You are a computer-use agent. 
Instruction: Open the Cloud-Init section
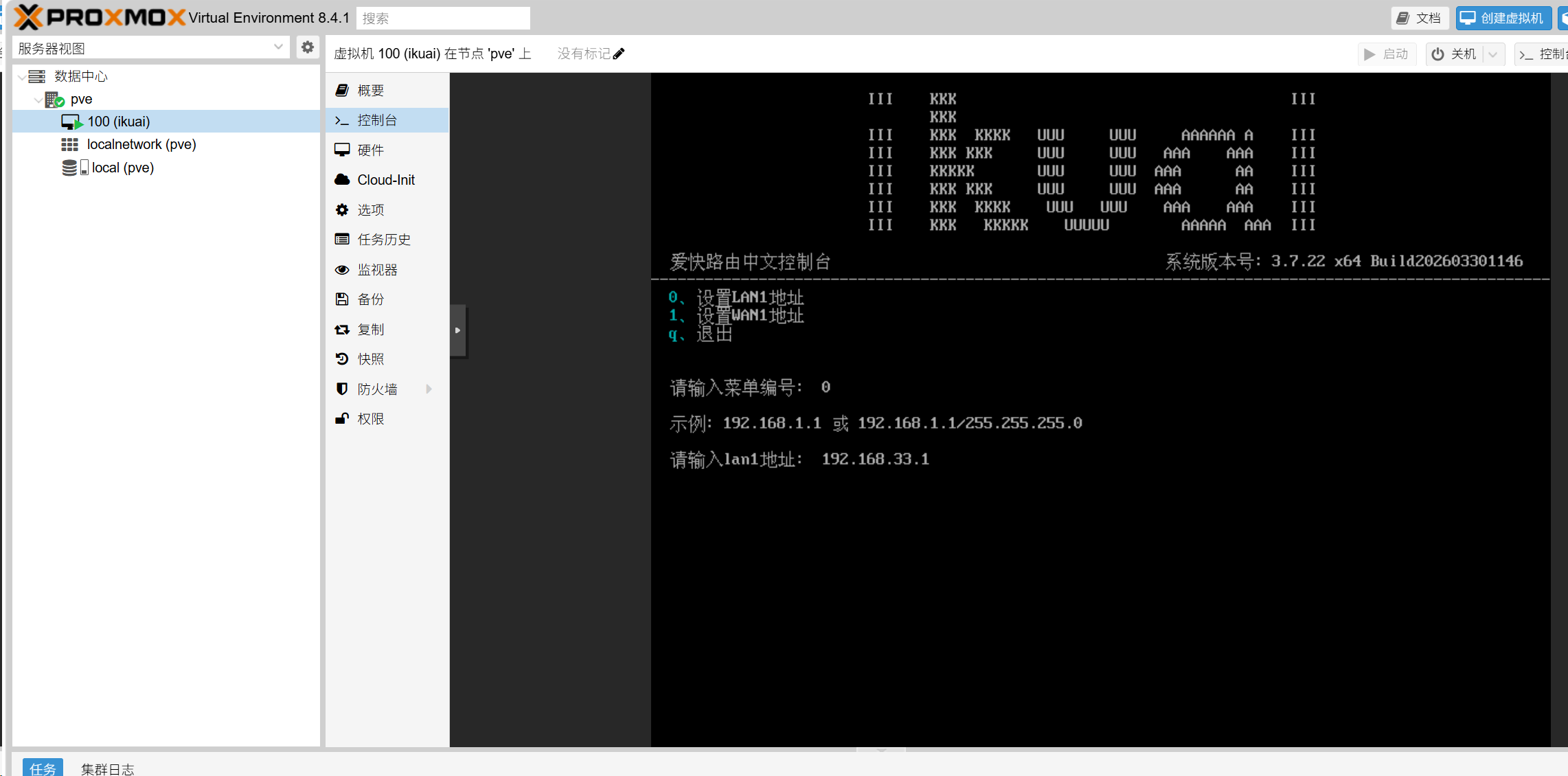[385, 180]
